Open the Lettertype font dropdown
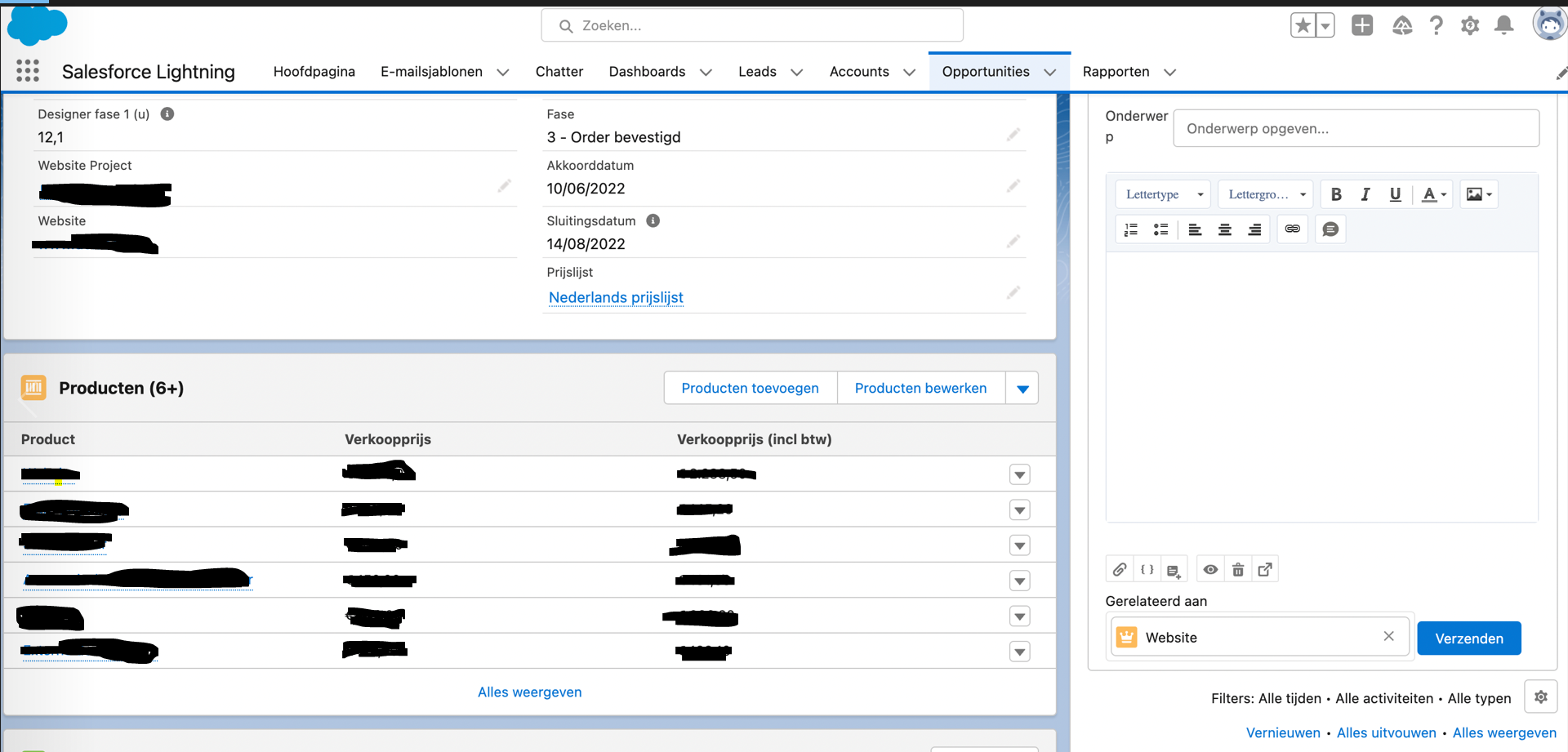Screen dimensions: 1568x752 coord(1162,194)
